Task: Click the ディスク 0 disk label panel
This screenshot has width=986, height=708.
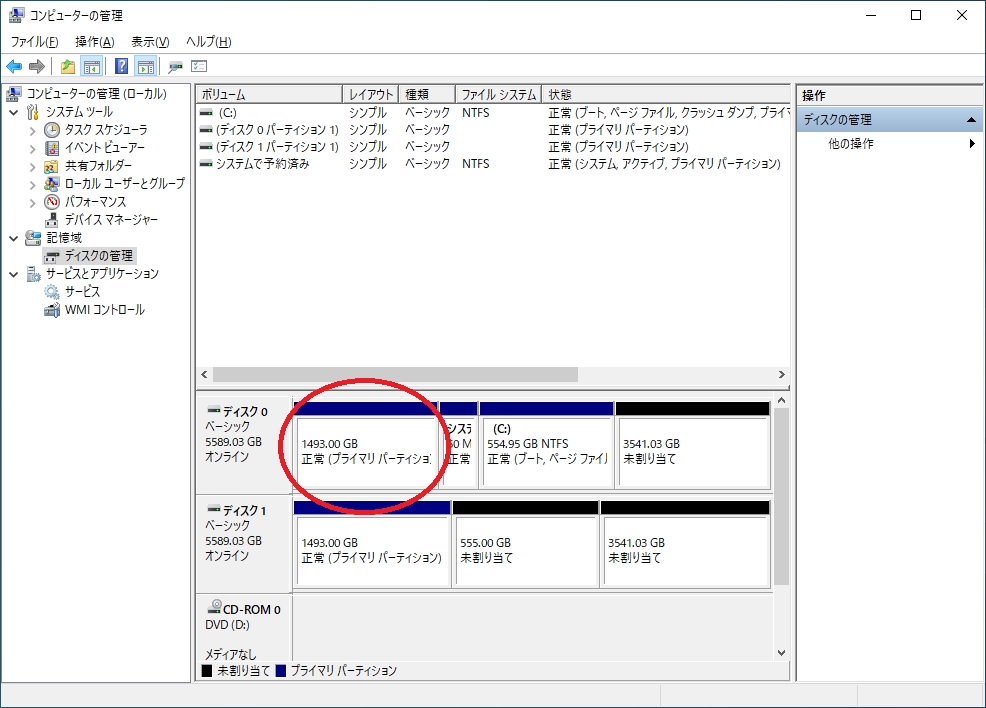Action: 244,445
